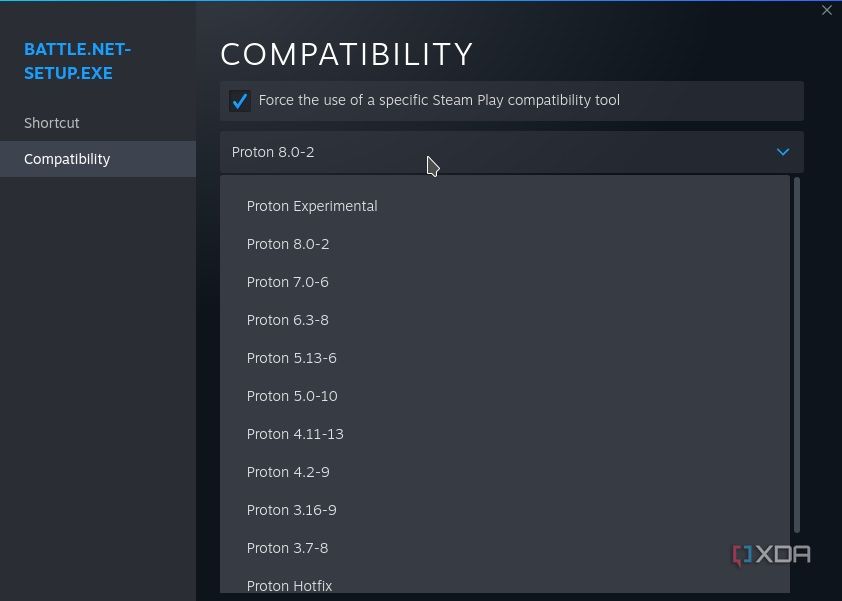Pick Proton 6.3-8 as compatibility tool
842x601 pixels.
coord(288,320)
